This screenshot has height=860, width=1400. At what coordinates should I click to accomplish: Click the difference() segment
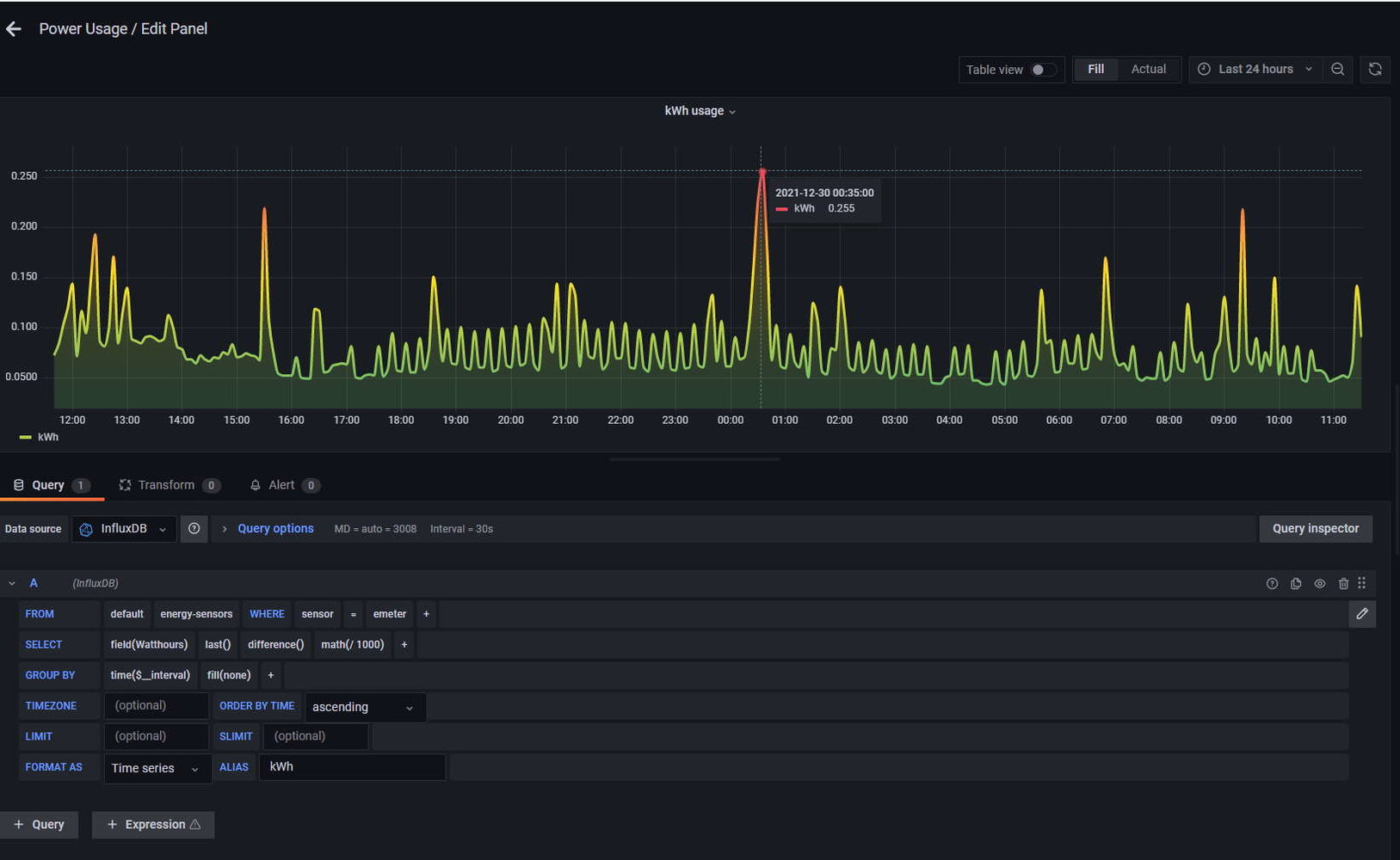click(x=275, y=645)
